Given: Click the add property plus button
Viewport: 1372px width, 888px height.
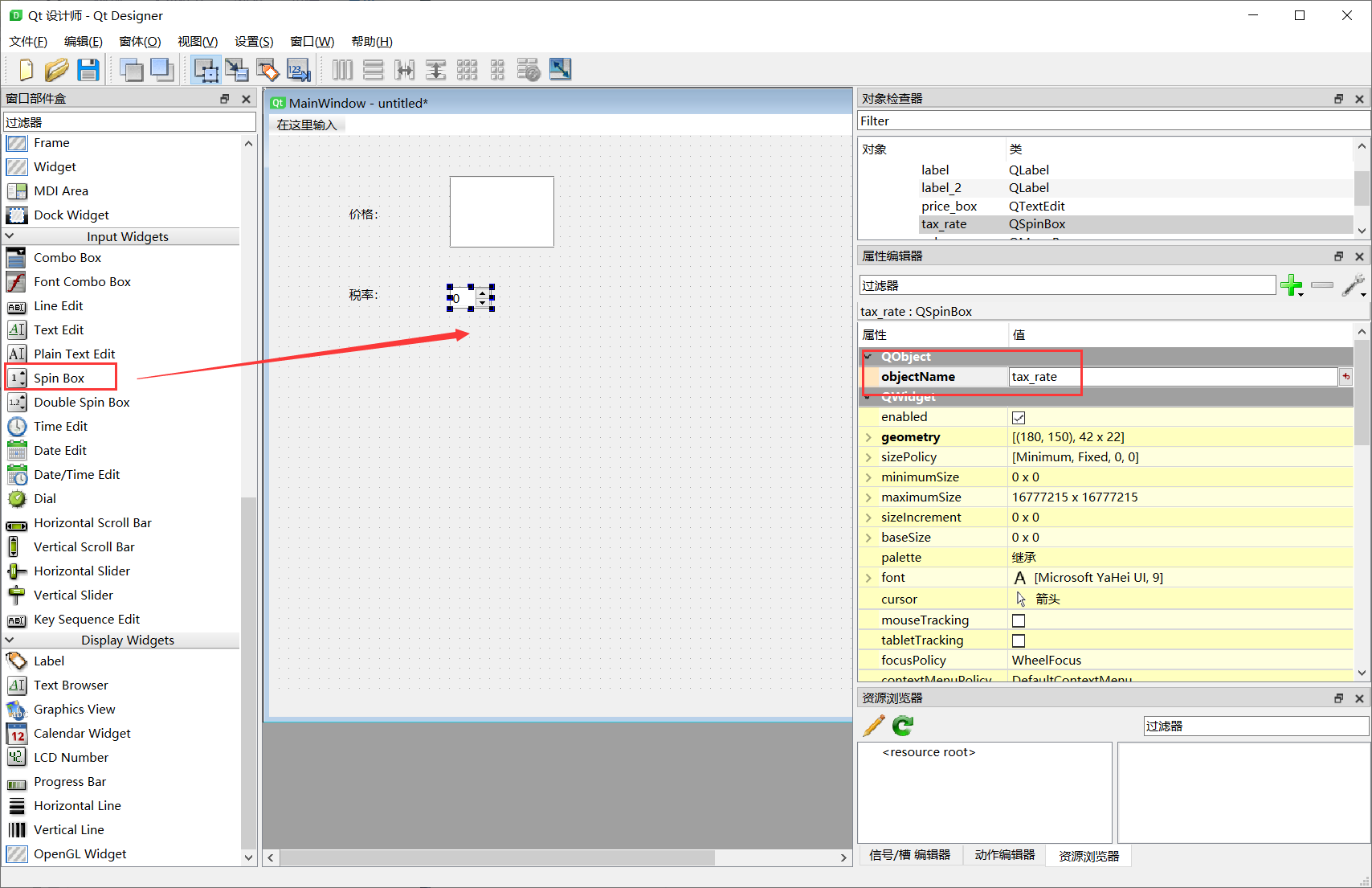Looking at the screenshot, I should (x=1292, y=285).
